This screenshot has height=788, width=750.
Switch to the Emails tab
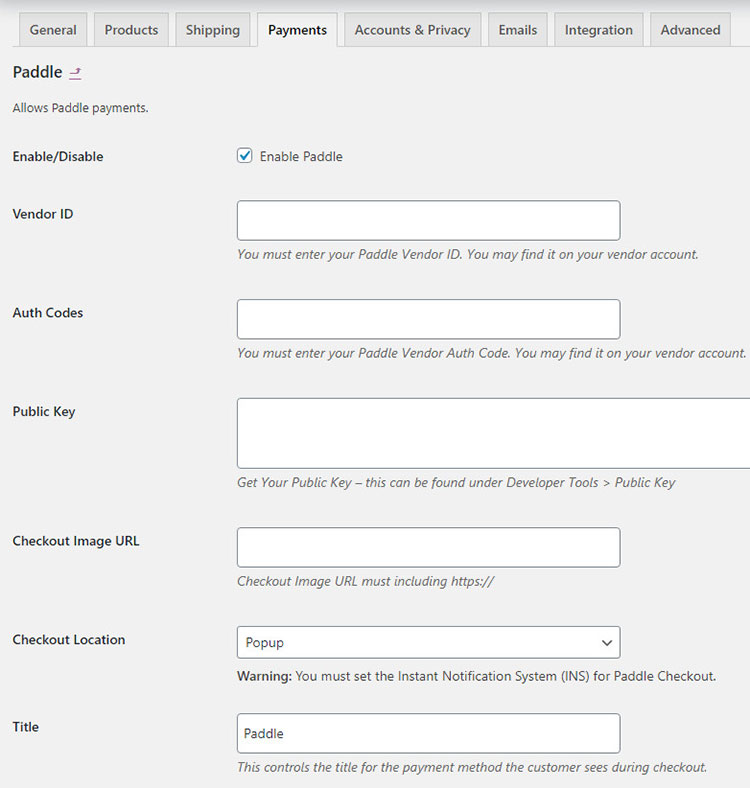517,30
